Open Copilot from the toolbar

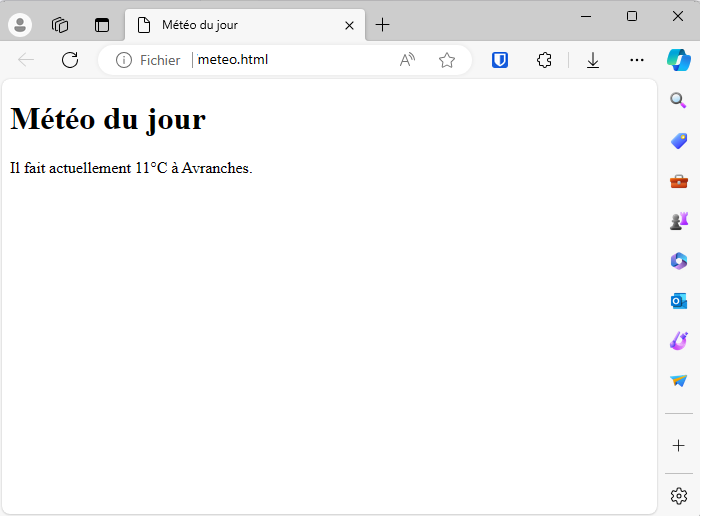pyautogui.click(x=679, y=60)
